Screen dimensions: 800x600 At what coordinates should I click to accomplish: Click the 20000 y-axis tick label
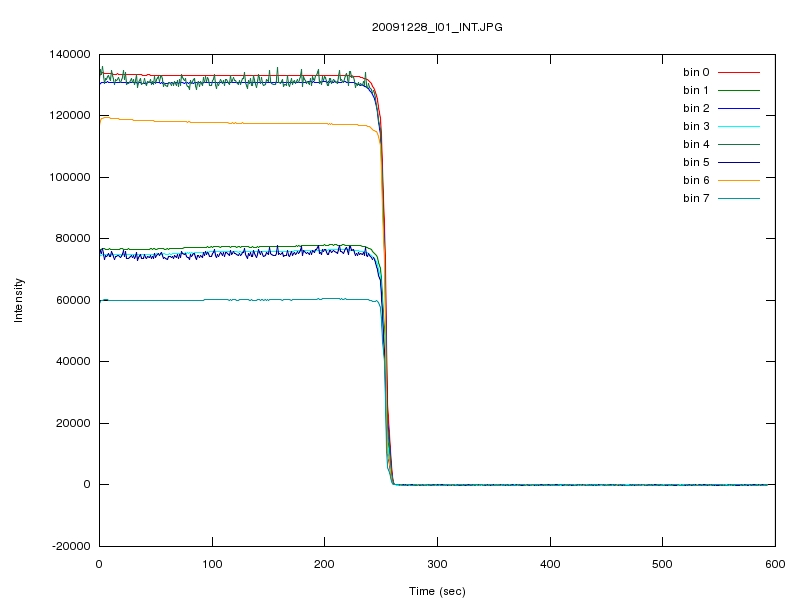73,423
